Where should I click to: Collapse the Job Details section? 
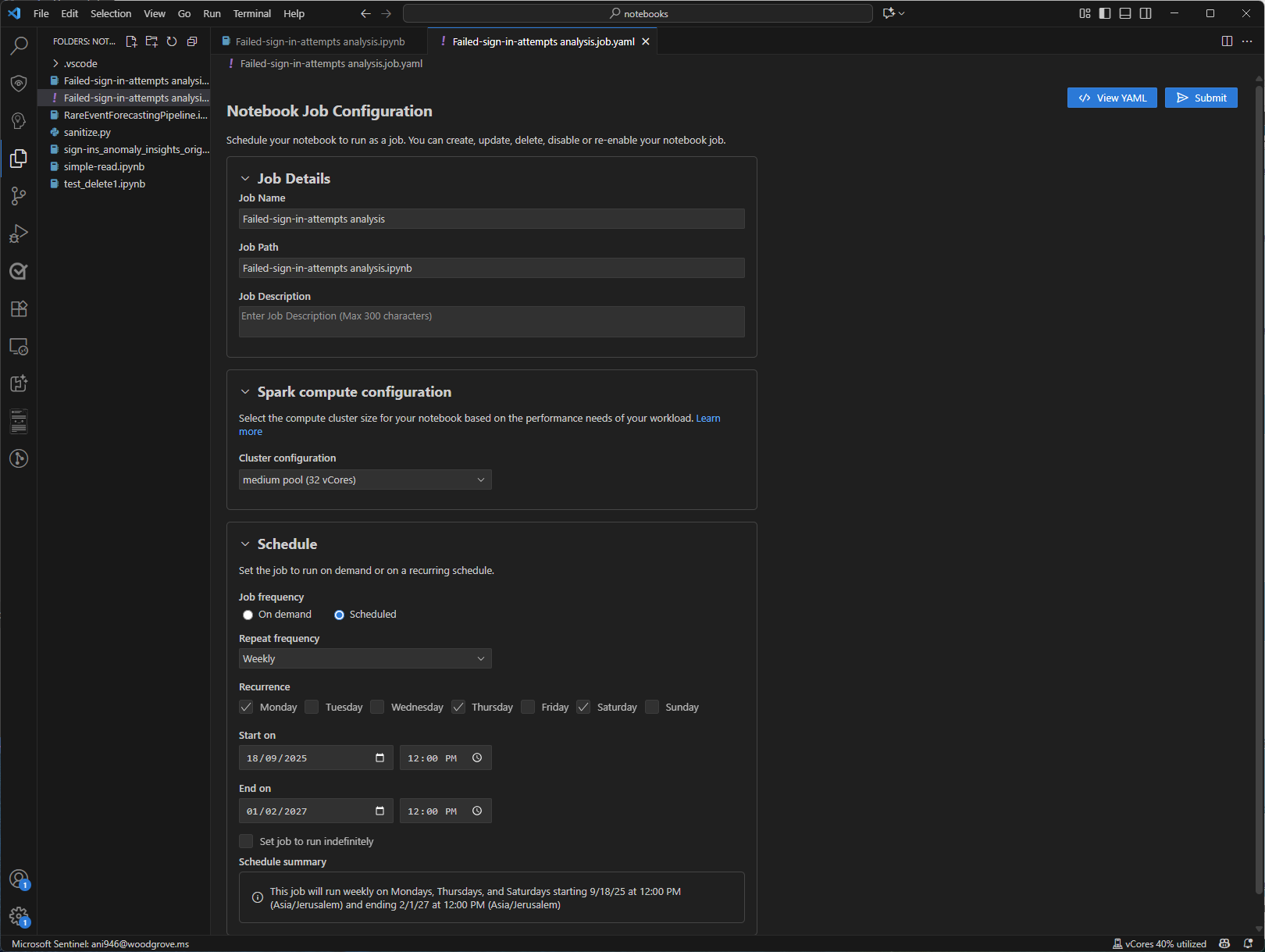[245, 179]
